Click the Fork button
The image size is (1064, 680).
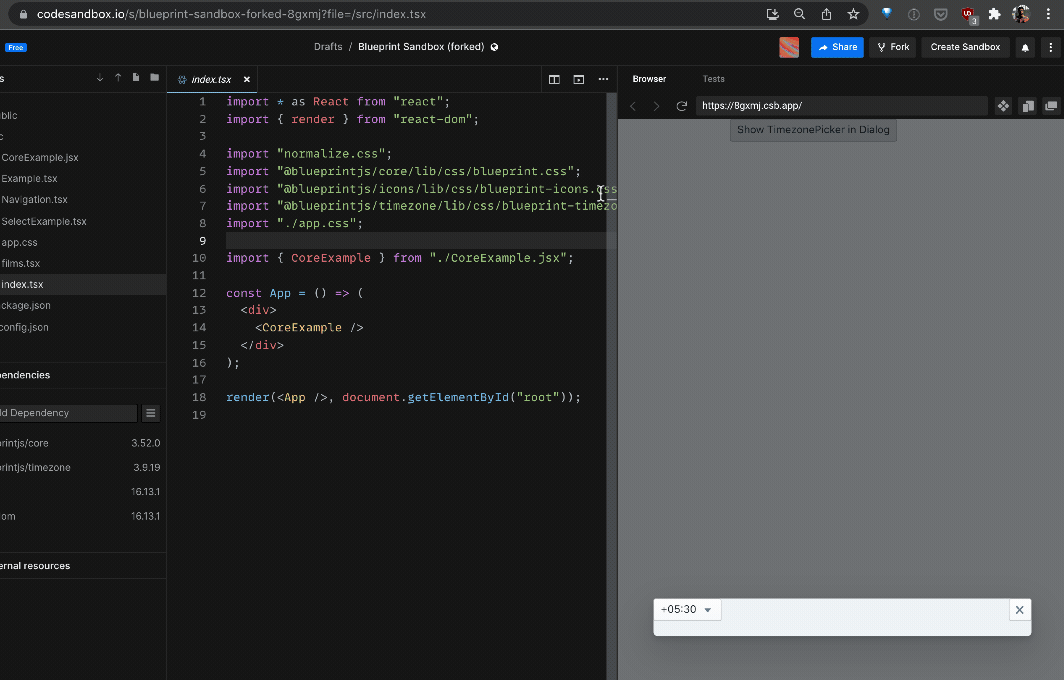pos(891,47)
